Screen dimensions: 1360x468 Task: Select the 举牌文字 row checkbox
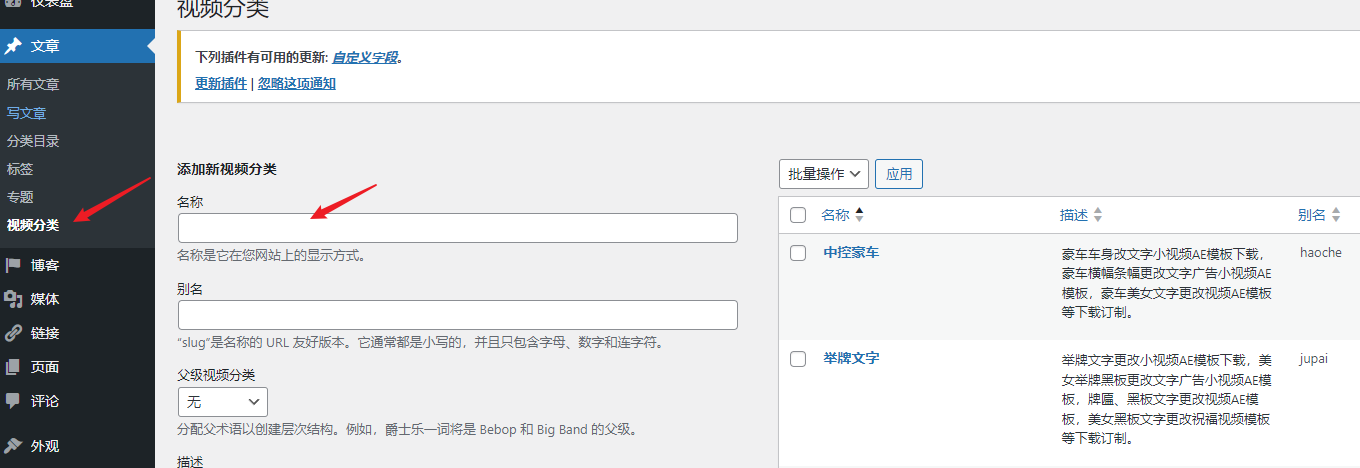click(x=798, y=359)
